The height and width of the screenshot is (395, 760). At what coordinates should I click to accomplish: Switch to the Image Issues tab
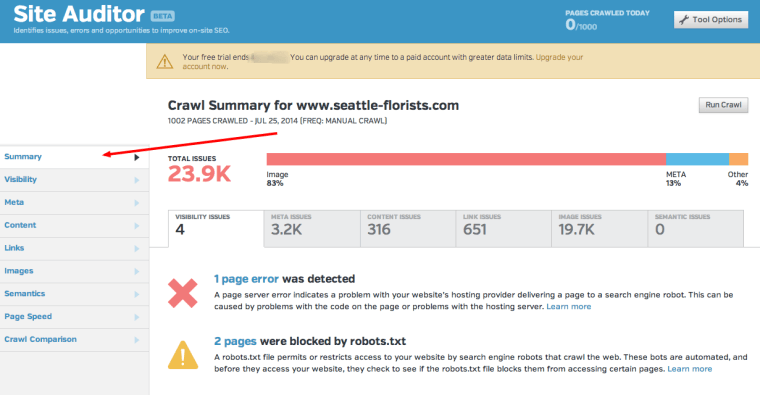600,228
